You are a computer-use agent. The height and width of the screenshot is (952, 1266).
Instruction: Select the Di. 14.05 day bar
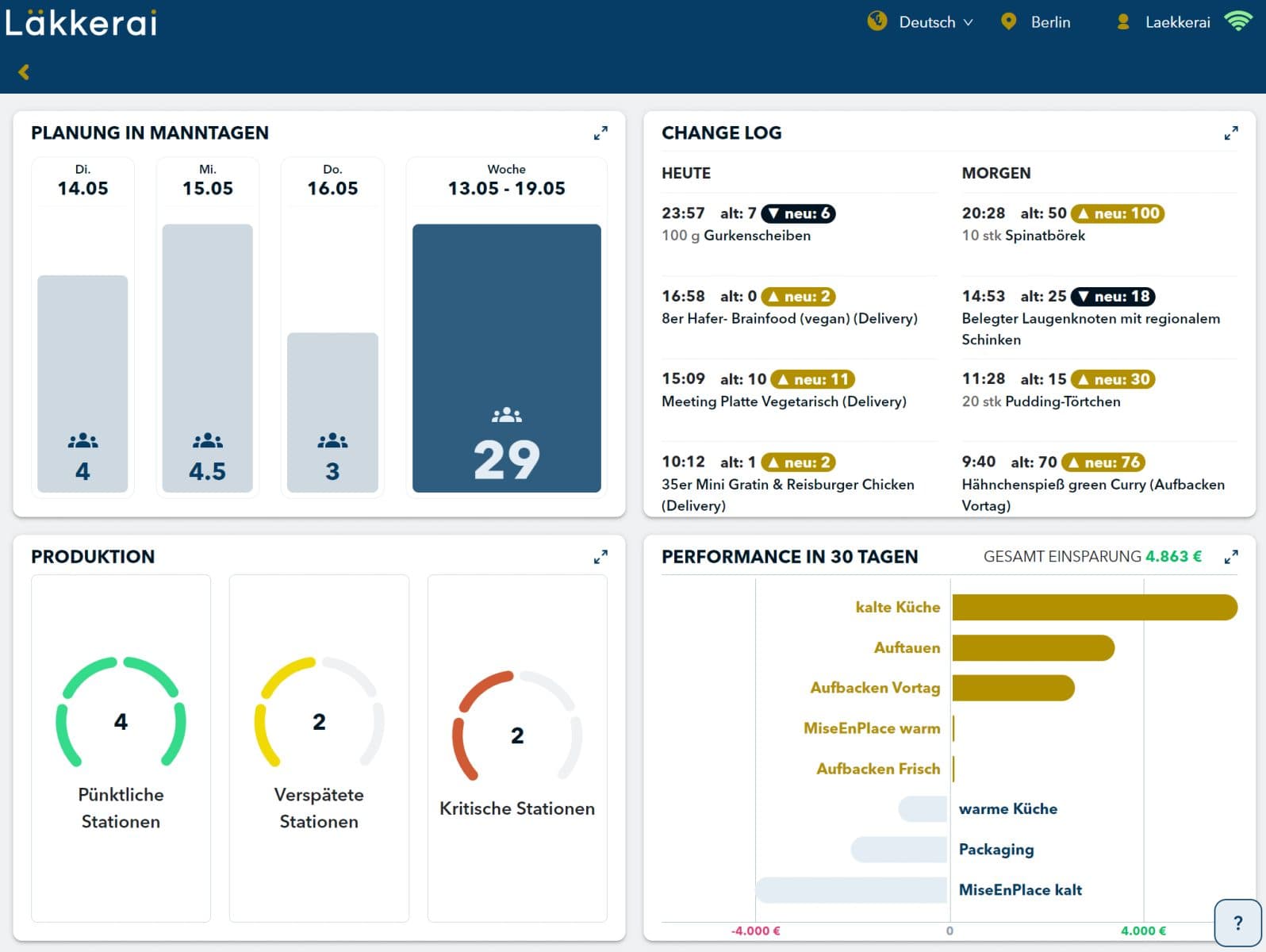[x=82, y=384]
